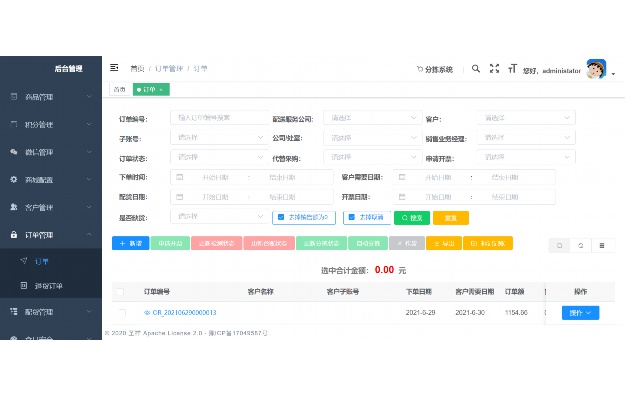
Task: Click the 订单管理 lock icon
Action: click(x=14, y=234)
